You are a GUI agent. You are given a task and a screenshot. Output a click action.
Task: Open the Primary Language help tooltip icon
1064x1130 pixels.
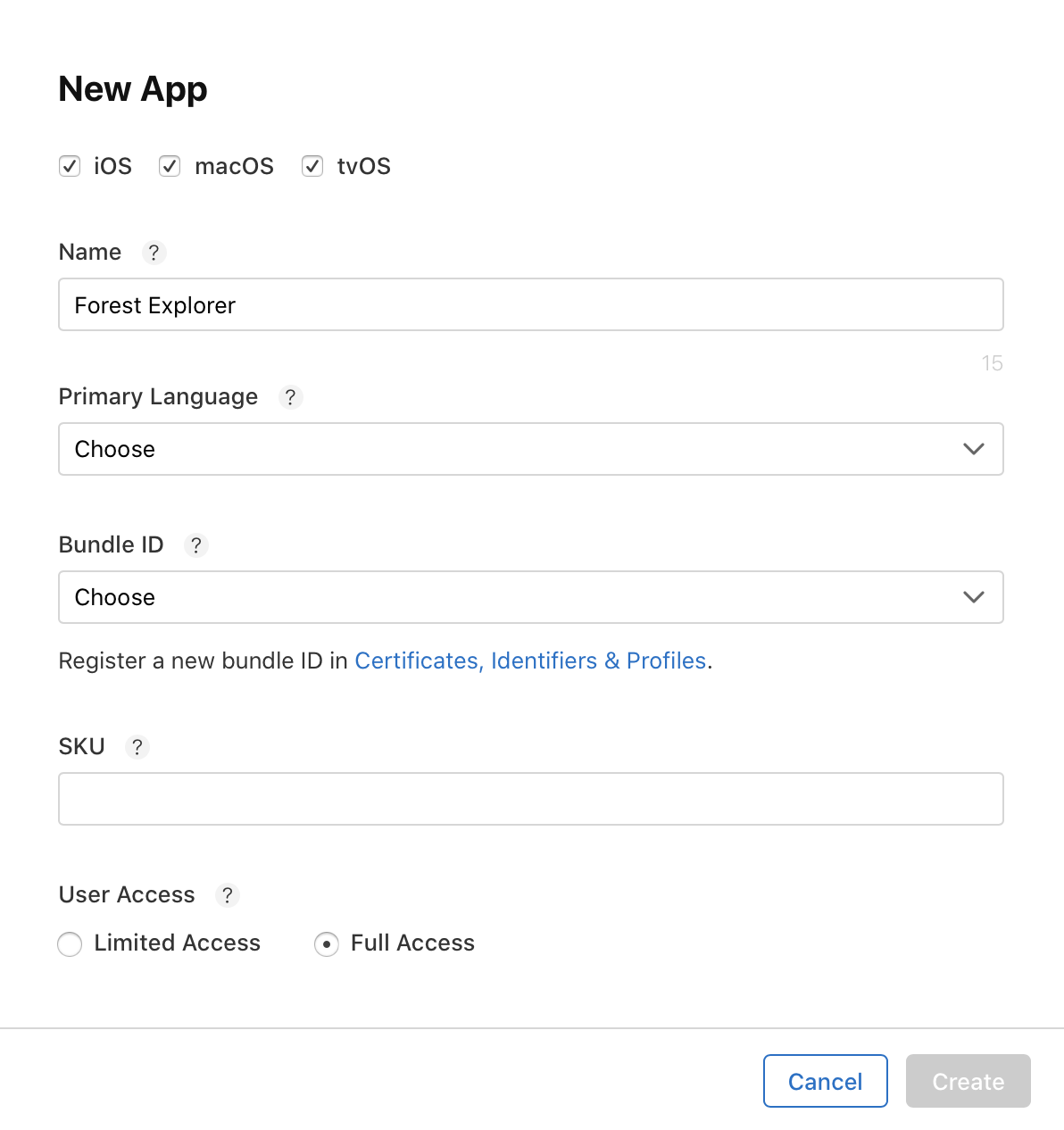290,397
